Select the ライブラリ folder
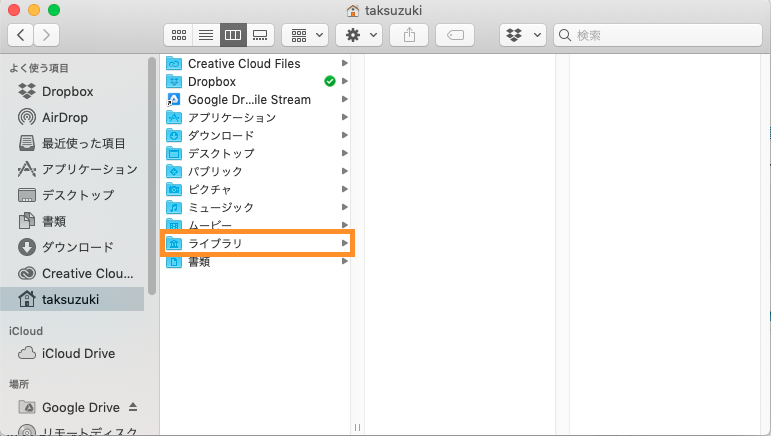 tap(215, 243)
